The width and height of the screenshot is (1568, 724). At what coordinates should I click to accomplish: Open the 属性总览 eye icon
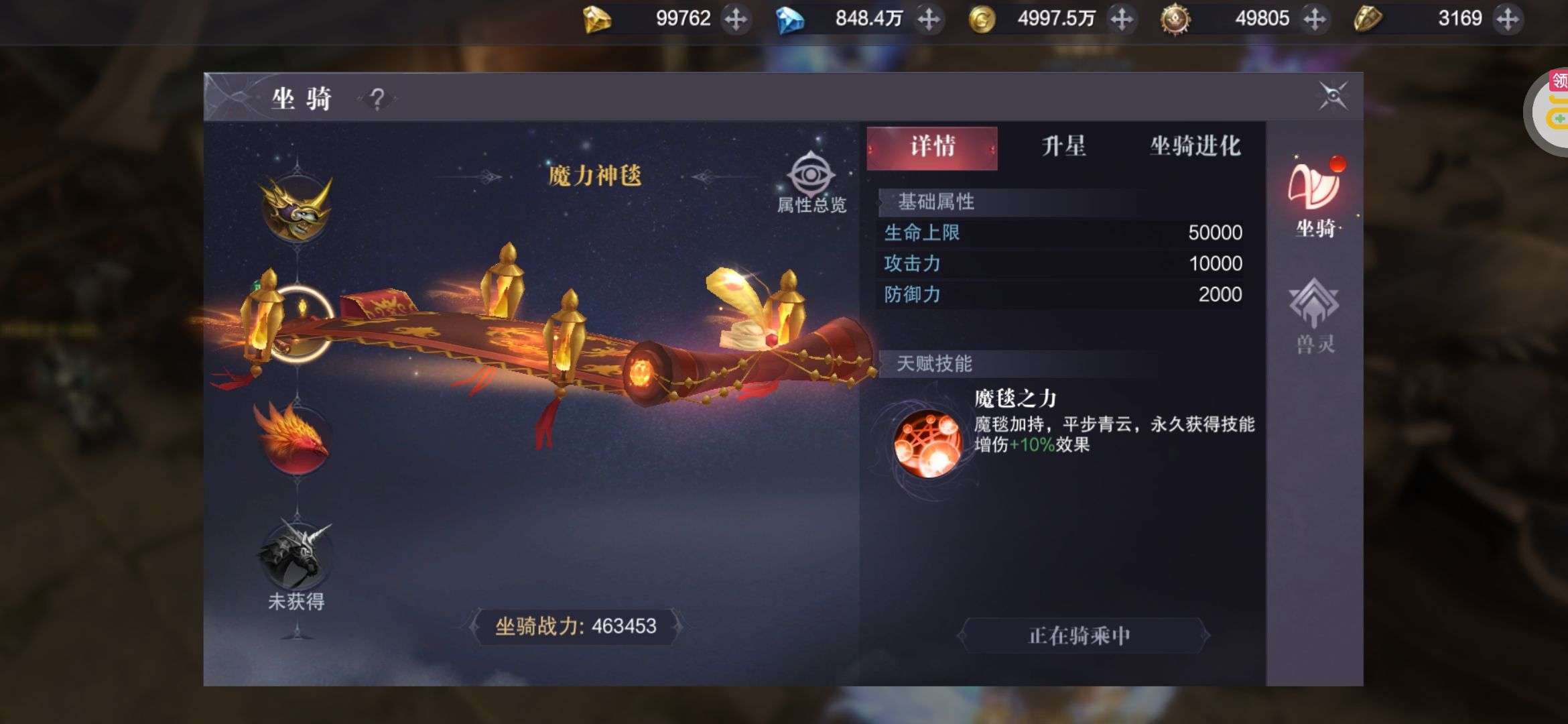click(x=811, y=174)
